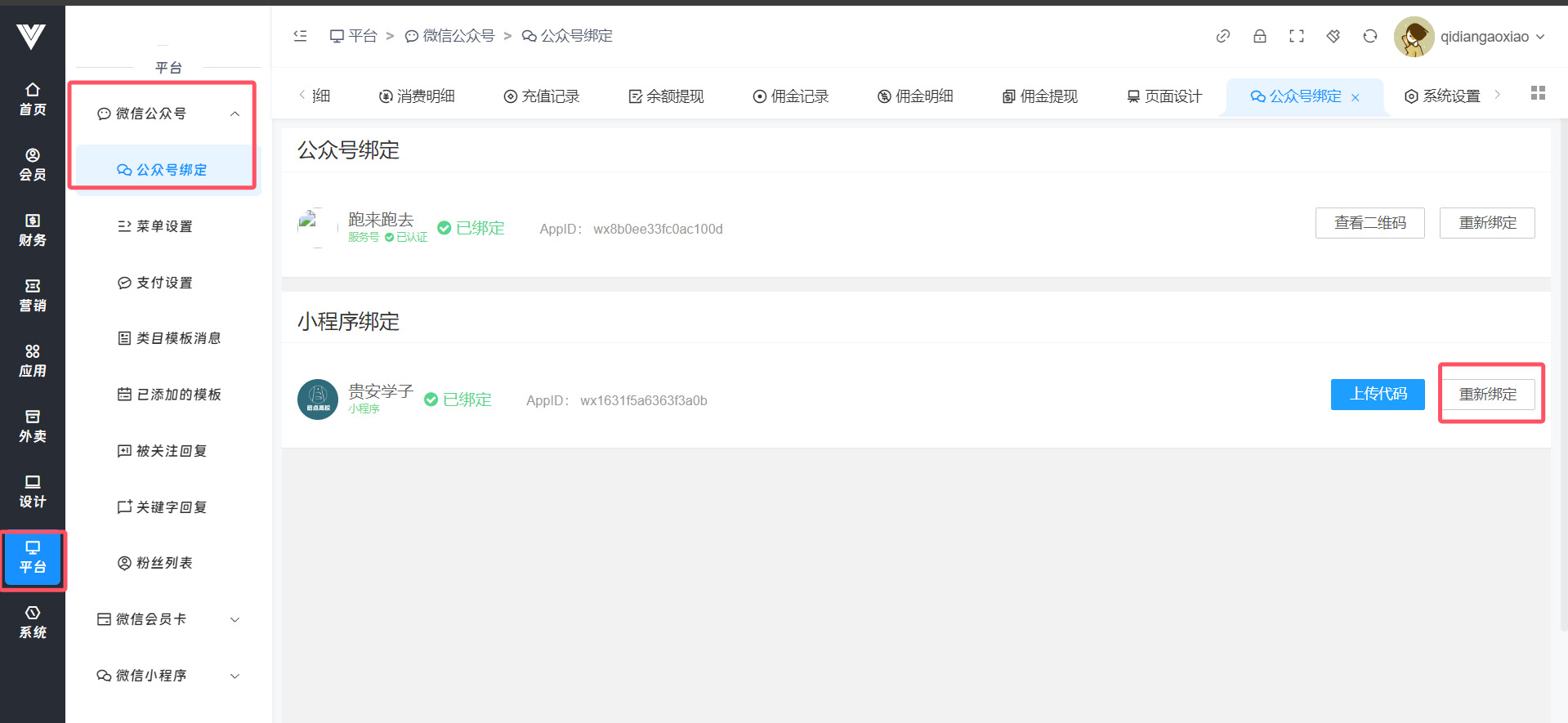
Task: Close the 公众号绑定 tab
Action: pos(1355,98)
